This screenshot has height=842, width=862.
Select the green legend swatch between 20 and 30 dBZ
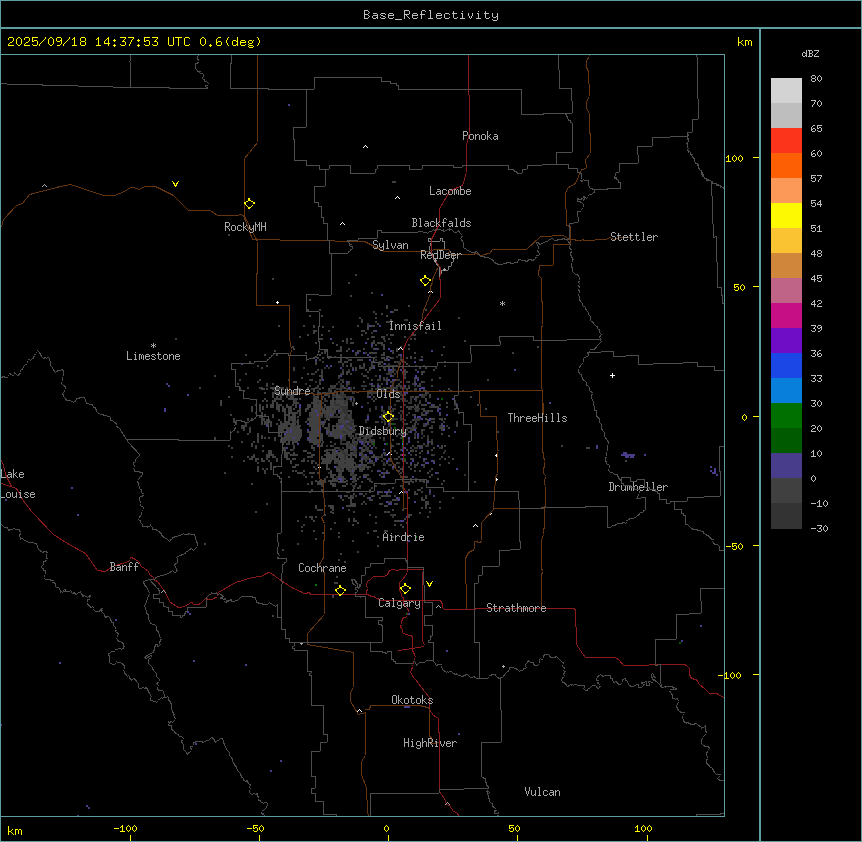[x=786, y=415]
